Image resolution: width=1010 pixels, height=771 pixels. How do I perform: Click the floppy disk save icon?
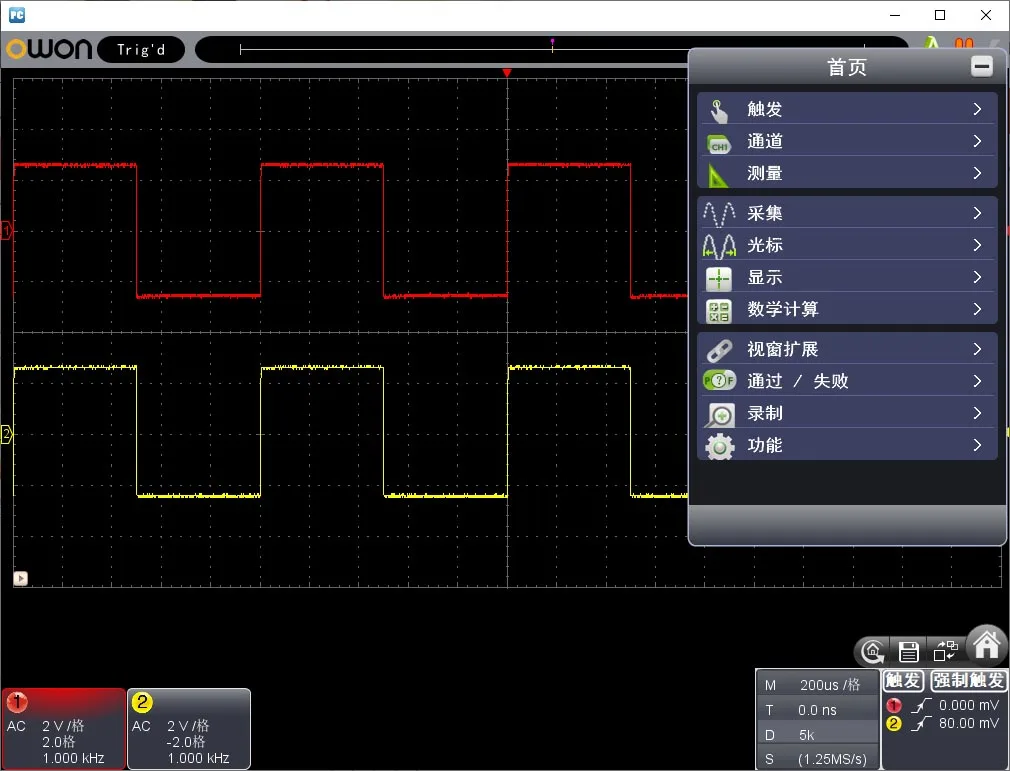(x=908, y=652)
